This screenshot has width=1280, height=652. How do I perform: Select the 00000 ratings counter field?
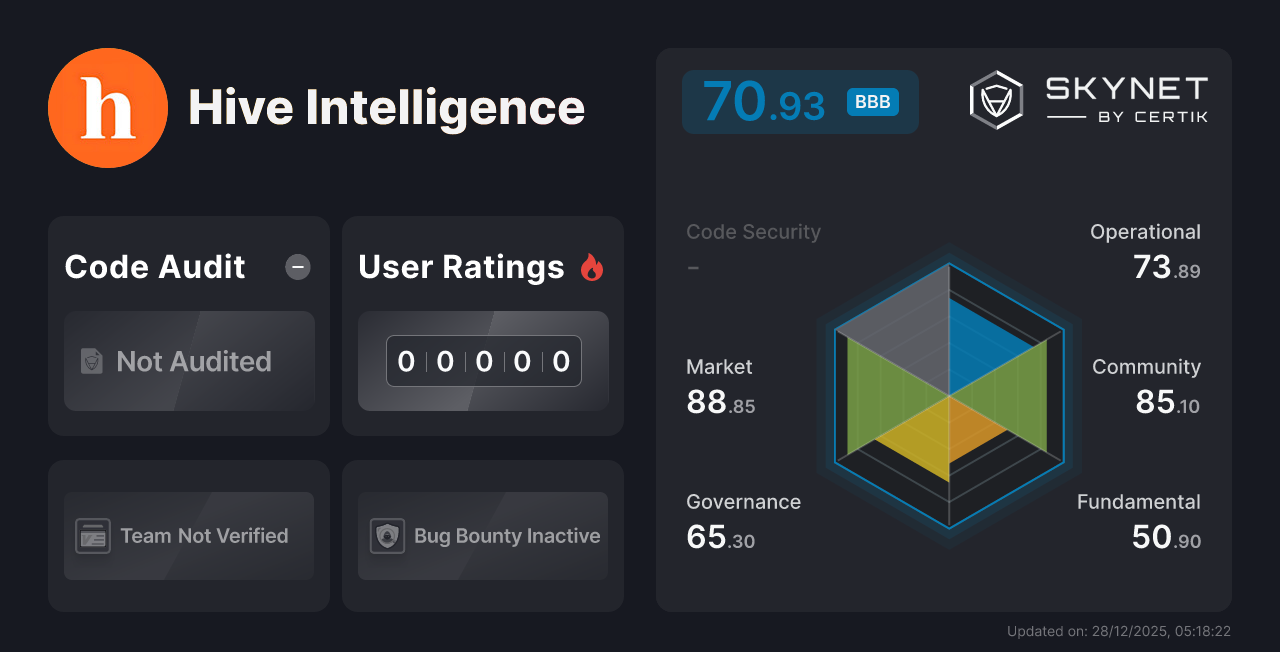pos(483,361)
